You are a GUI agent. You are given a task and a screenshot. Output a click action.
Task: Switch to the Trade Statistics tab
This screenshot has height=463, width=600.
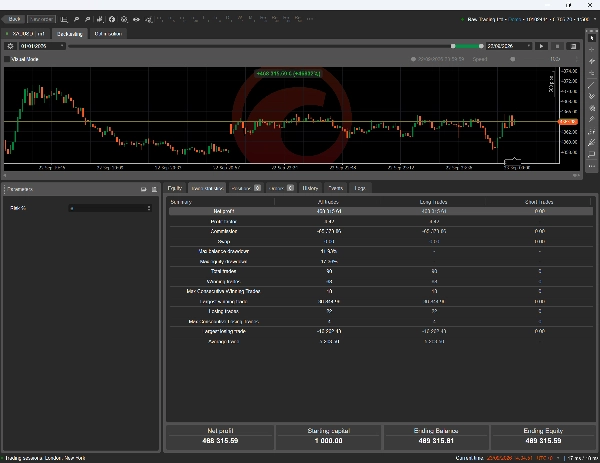(207, 188)
